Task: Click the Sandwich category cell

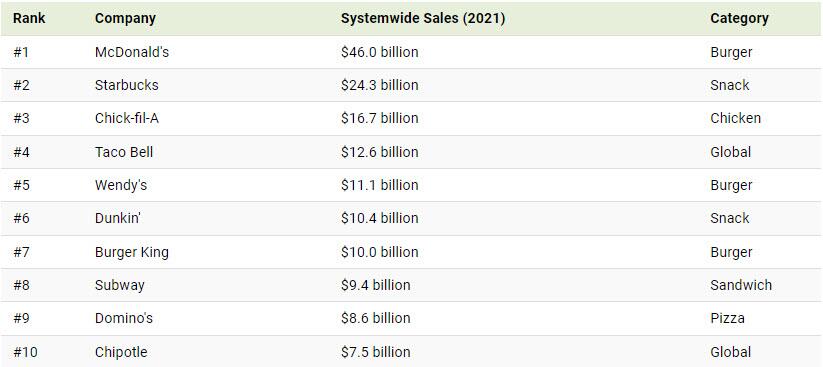Action: pos(741,285)
